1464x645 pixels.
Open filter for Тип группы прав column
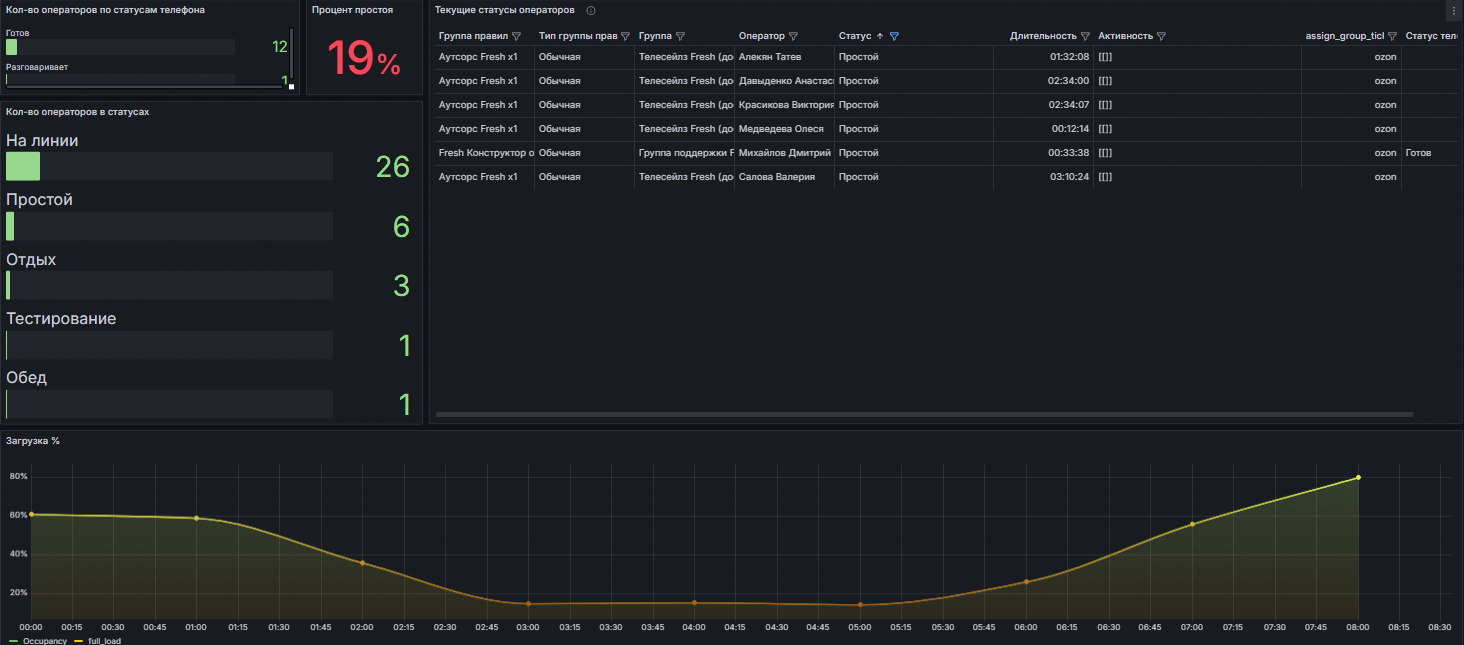tap(625, 36)
